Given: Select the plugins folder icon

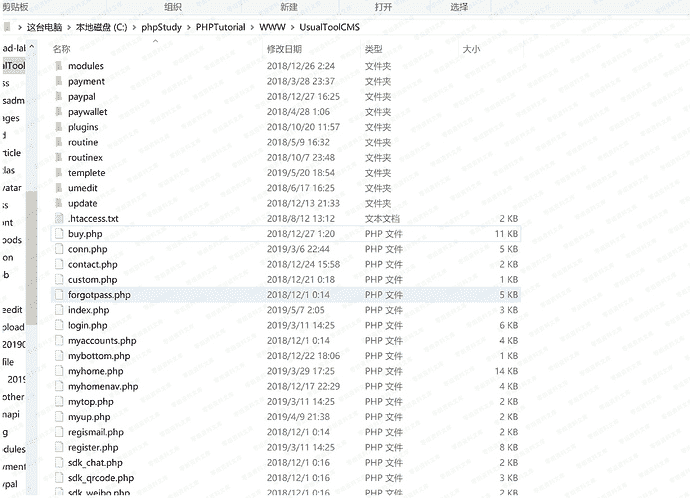Looking at the screenshot, I should click(58, 127).
